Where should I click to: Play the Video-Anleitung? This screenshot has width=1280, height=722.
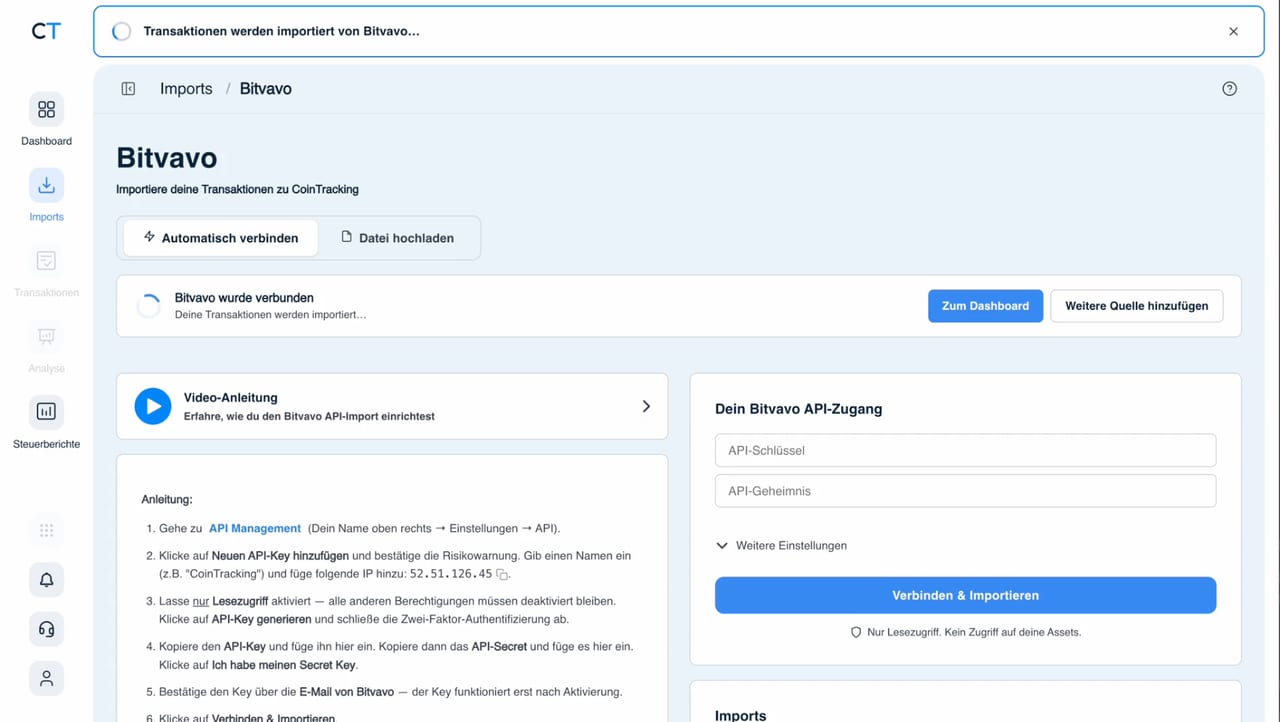pyautogui.click(x=153, y=406)
